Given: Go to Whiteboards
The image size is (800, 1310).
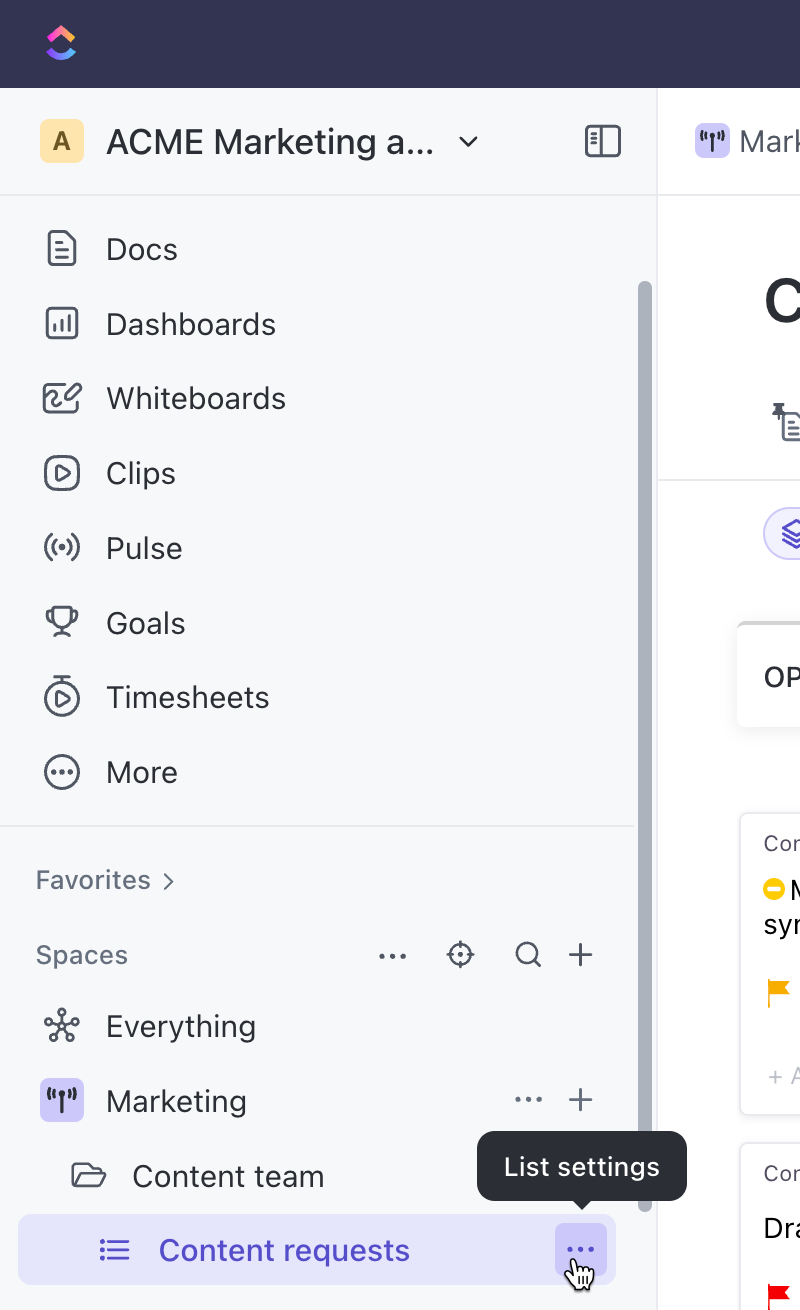Looking at the screenshot, I should pyautogui.click(x=195, y=398).
